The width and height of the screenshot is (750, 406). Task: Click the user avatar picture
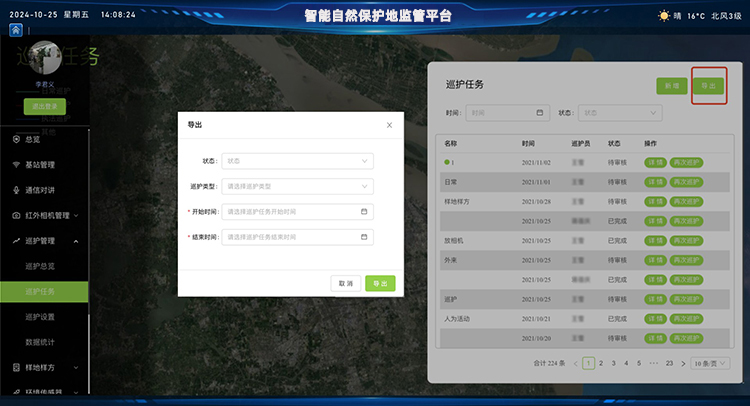pyautogui.click(x=45, y=57)
